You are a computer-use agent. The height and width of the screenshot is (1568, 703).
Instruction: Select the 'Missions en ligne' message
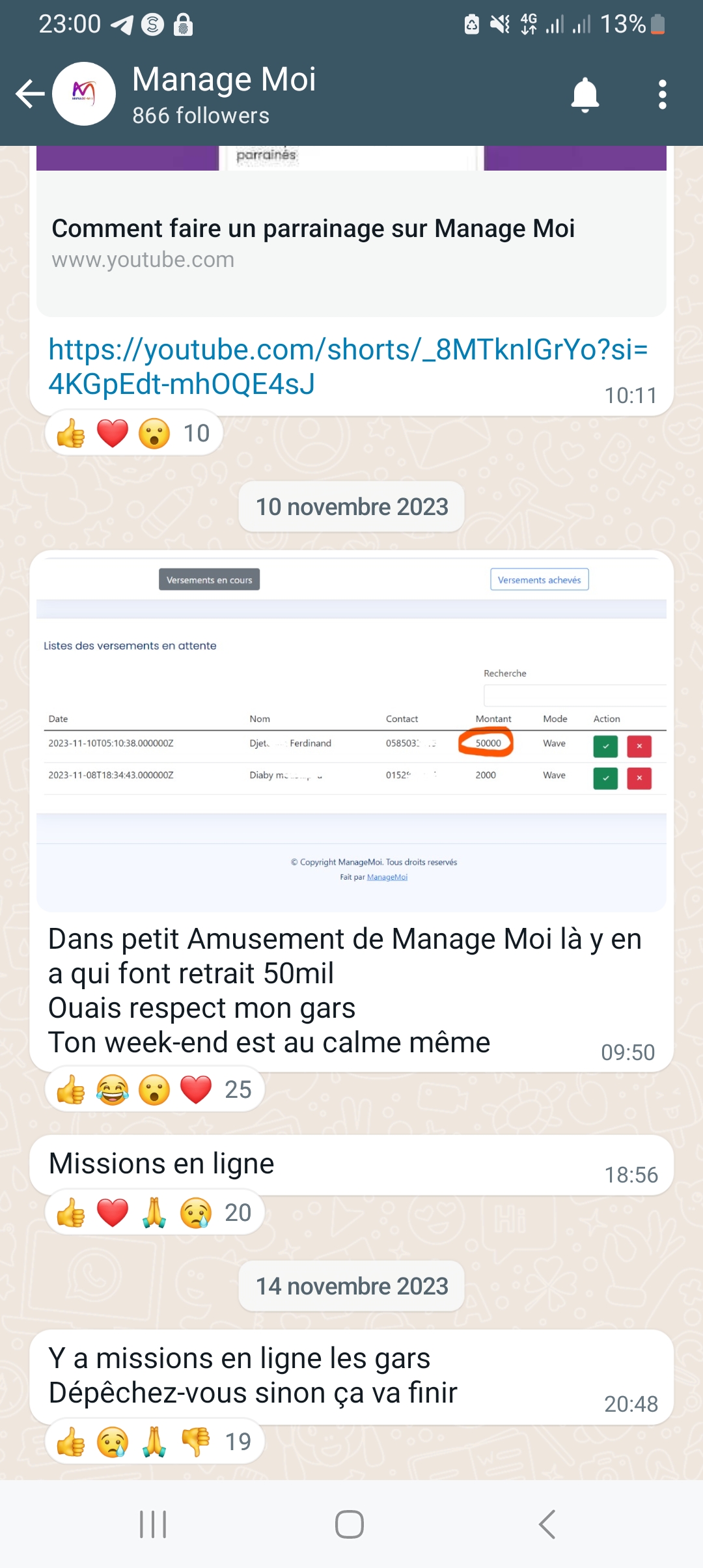(x=351, y=1165)
